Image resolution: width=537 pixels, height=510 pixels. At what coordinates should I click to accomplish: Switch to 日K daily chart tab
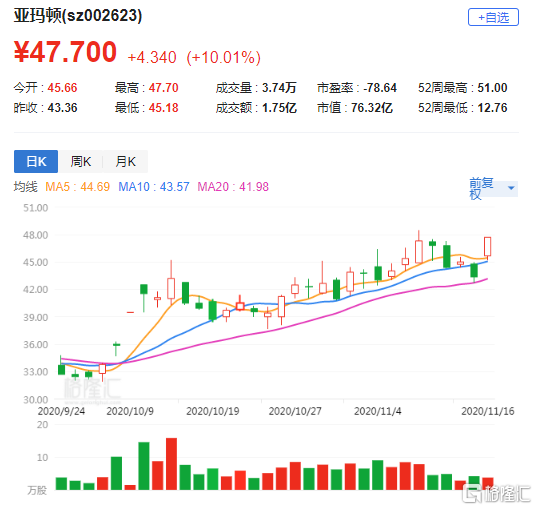(x=36, y=161)
